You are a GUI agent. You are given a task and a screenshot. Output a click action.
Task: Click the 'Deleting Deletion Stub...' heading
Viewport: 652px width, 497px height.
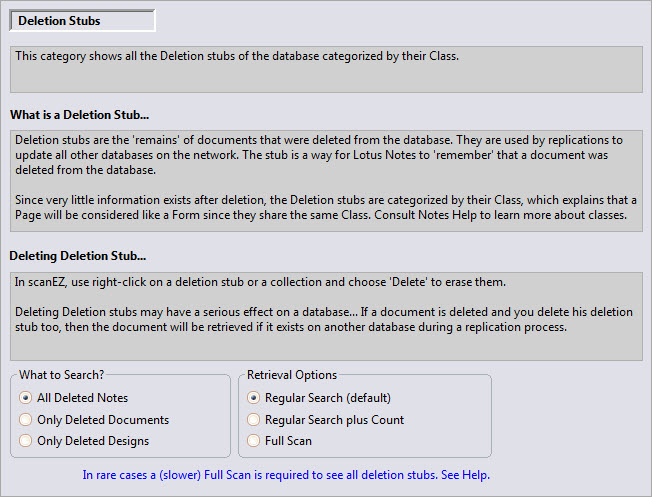[x=79, y=256]
